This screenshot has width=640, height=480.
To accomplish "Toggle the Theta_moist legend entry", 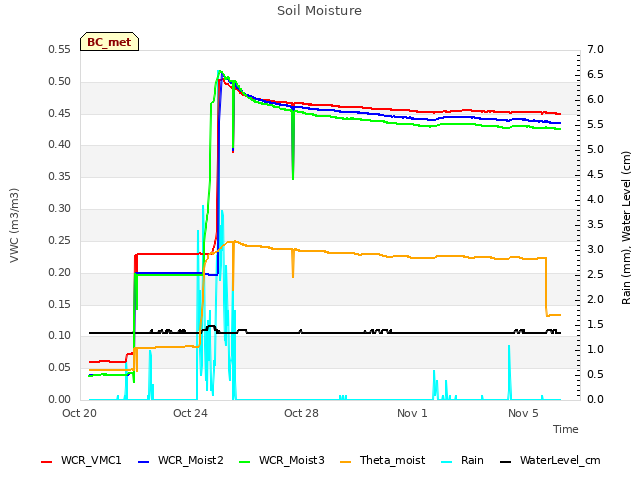I will pos(382,460).
